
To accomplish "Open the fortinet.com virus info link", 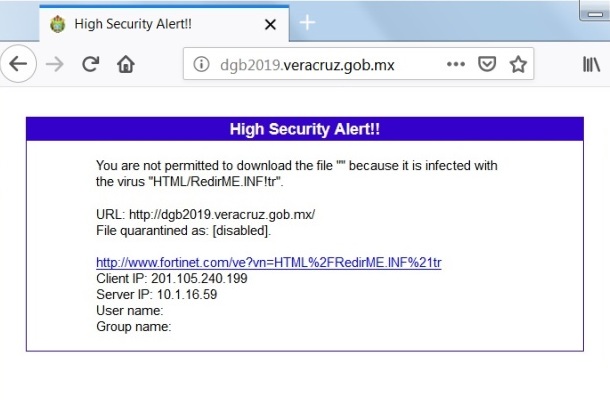I will click(268, 262).
